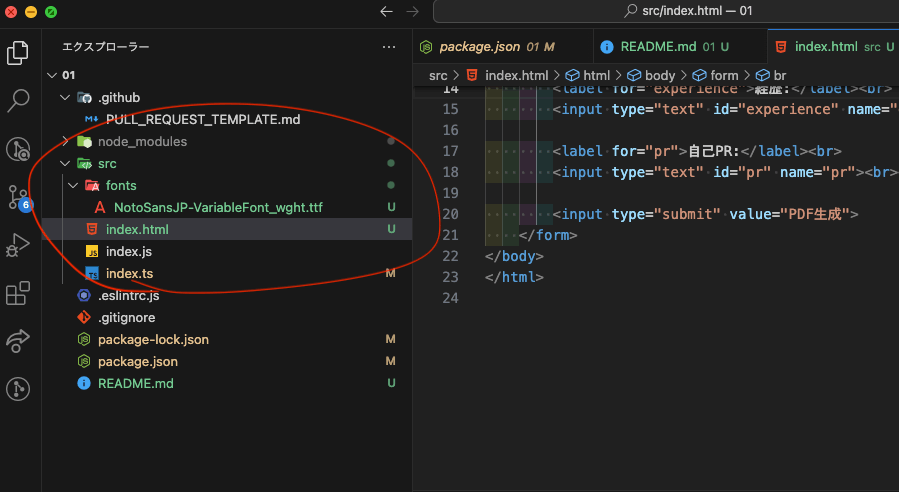Click the label line containing 自己PR
899x492 pixels.
(x=697, y=151)
